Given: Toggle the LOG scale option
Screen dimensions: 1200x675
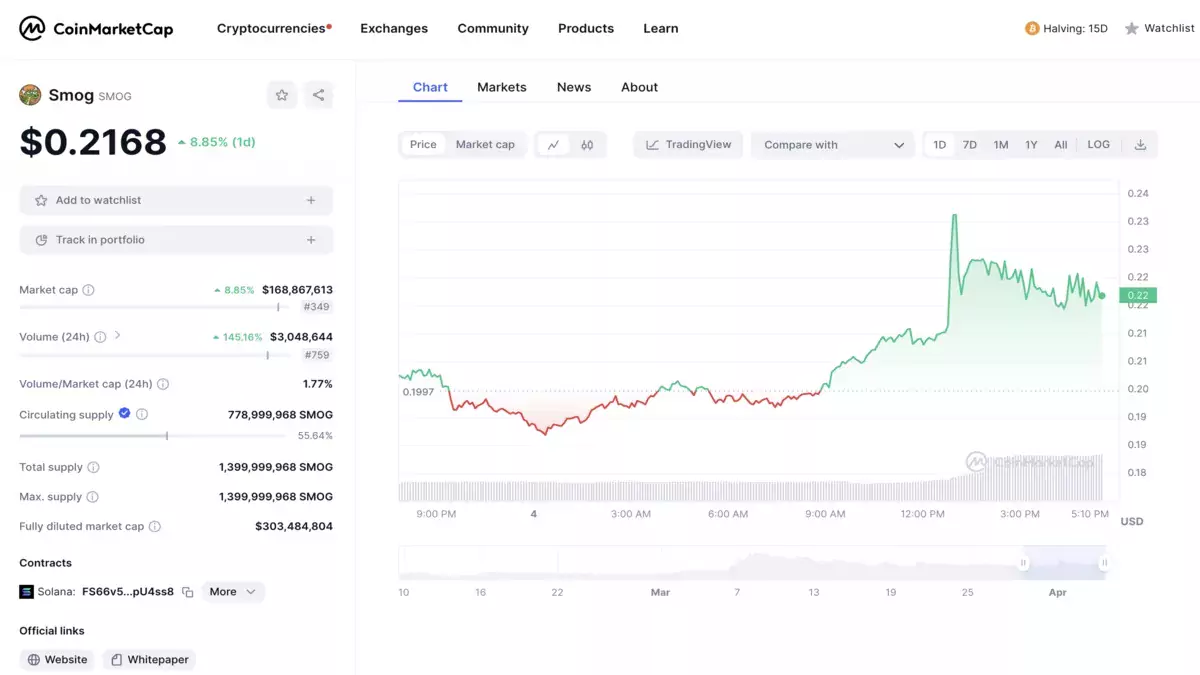Looking at the screenshot, I should point(1098,145).
